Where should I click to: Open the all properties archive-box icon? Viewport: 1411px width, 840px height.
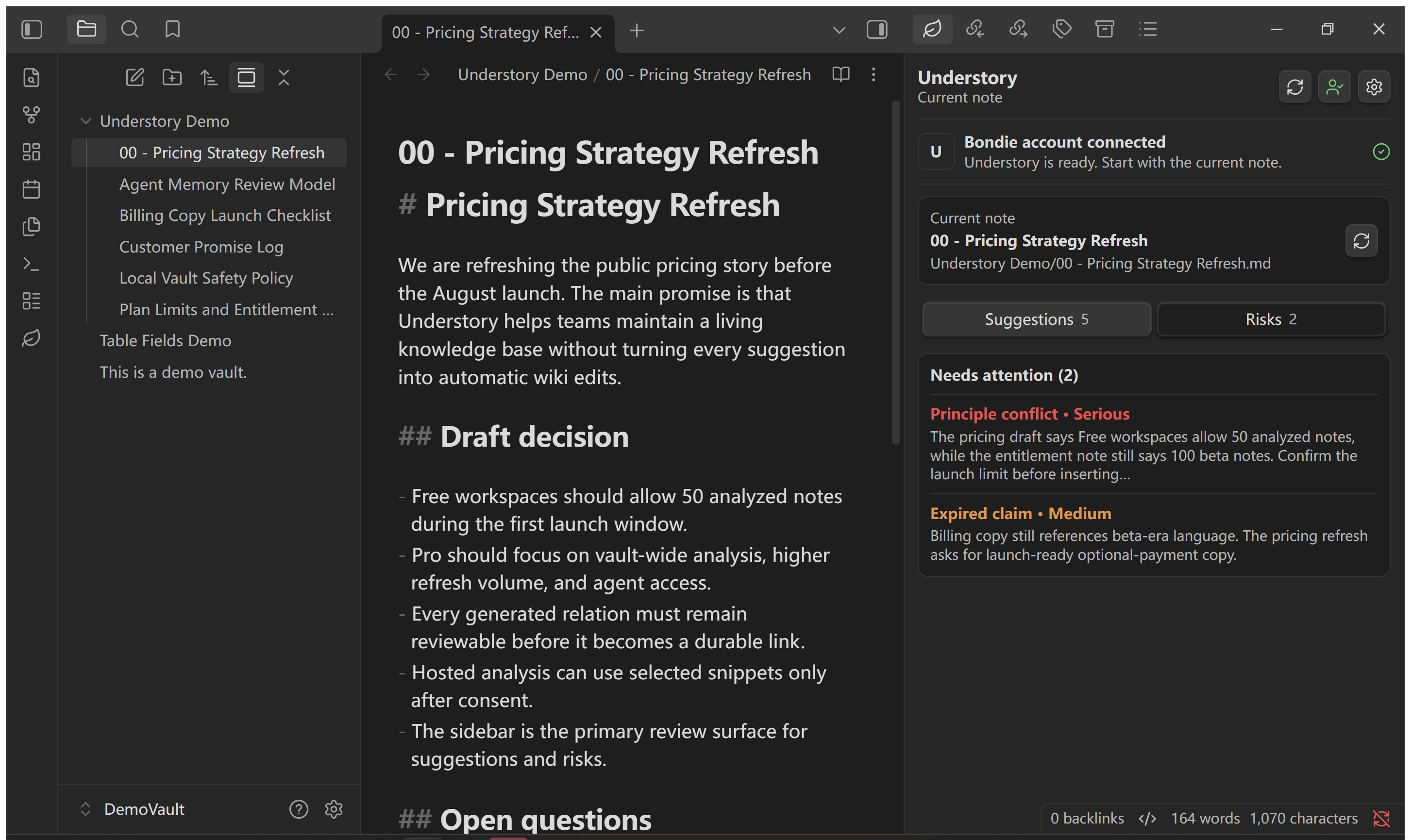click(1104, 29)
